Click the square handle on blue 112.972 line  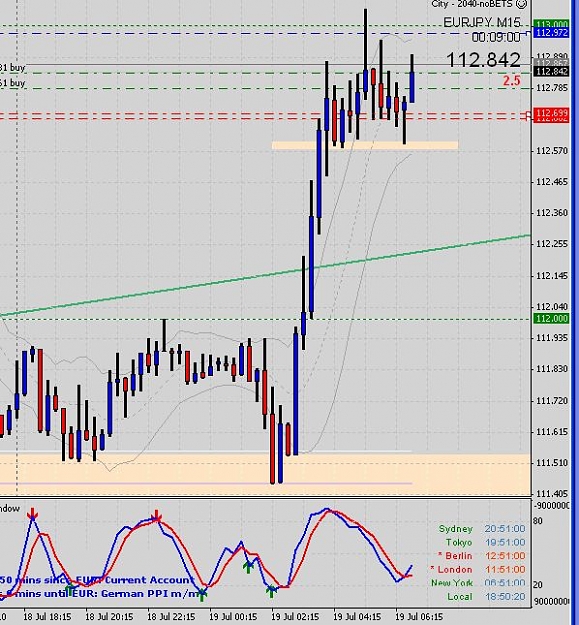click(x=529, y=33)
